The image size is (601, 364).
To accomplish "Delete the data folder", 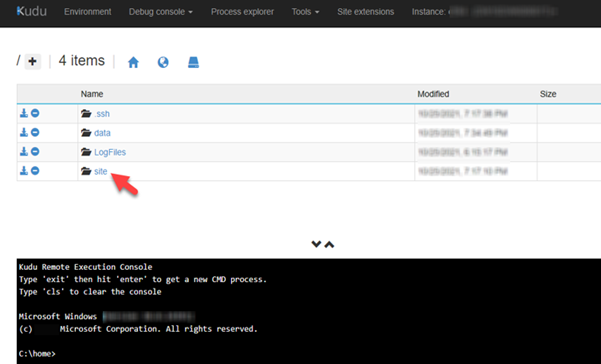I will coord(35,132).
